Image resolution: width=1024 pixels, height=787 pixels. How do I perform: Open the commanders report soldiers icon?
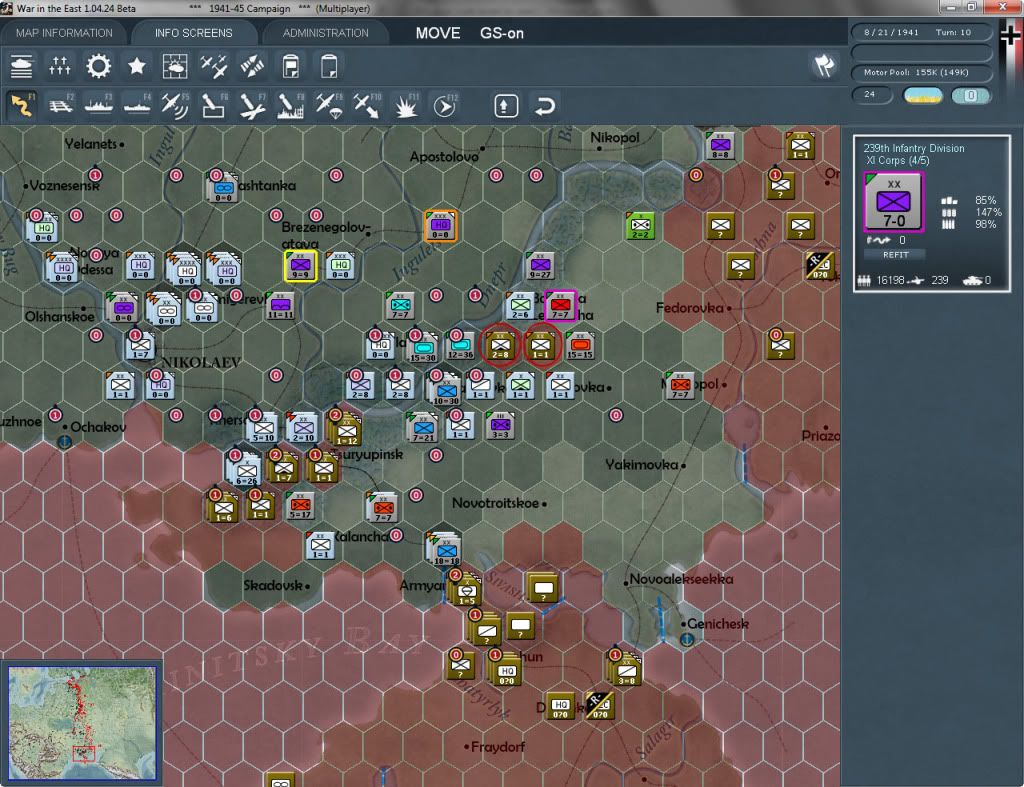(x=59, y=66)
